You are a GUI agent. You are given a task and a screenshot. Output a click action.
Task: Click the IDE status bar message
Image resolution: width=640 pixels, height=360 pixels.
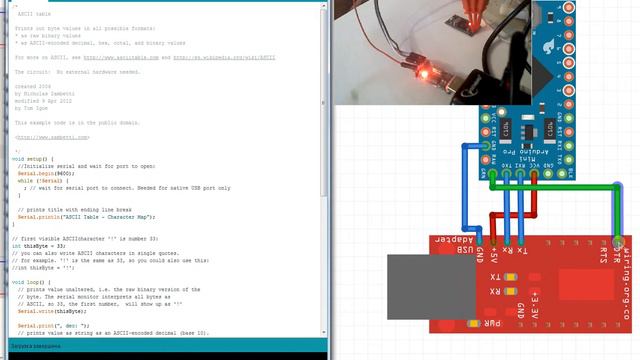(36, 346)
